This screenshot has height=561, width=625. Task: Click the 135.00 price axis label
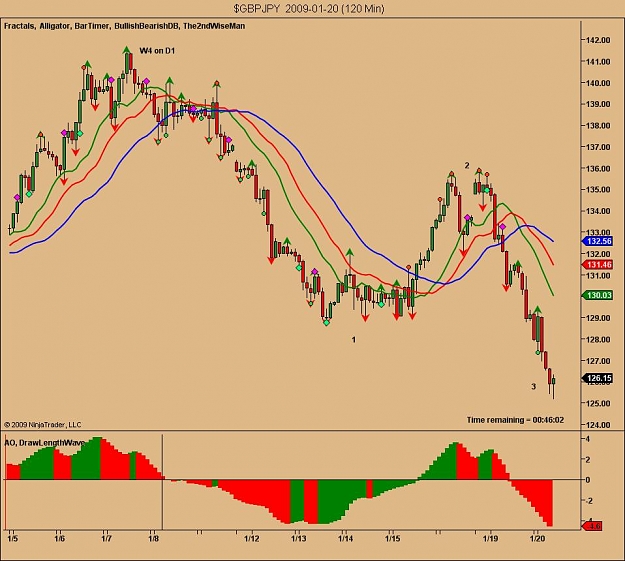coord(598,189)
